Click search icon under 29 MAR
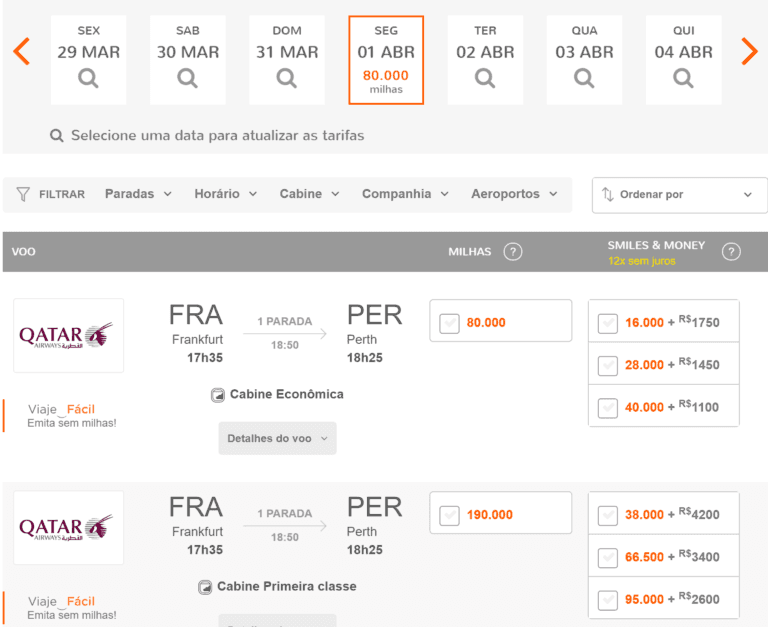The height and width of the screenshot is (627, 768). pyautogui.click(x=89, y=78)
